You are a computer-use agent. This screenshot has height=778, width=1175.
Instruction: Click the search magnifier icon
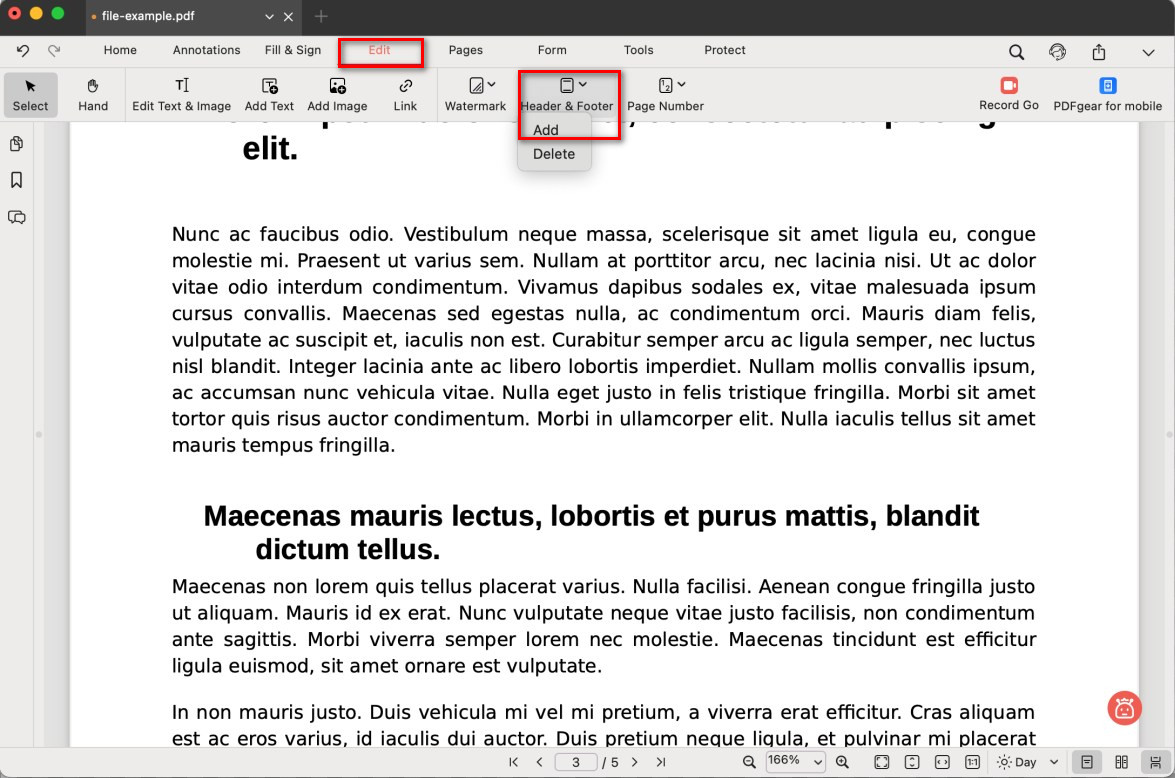click(x=1016, y=52)
